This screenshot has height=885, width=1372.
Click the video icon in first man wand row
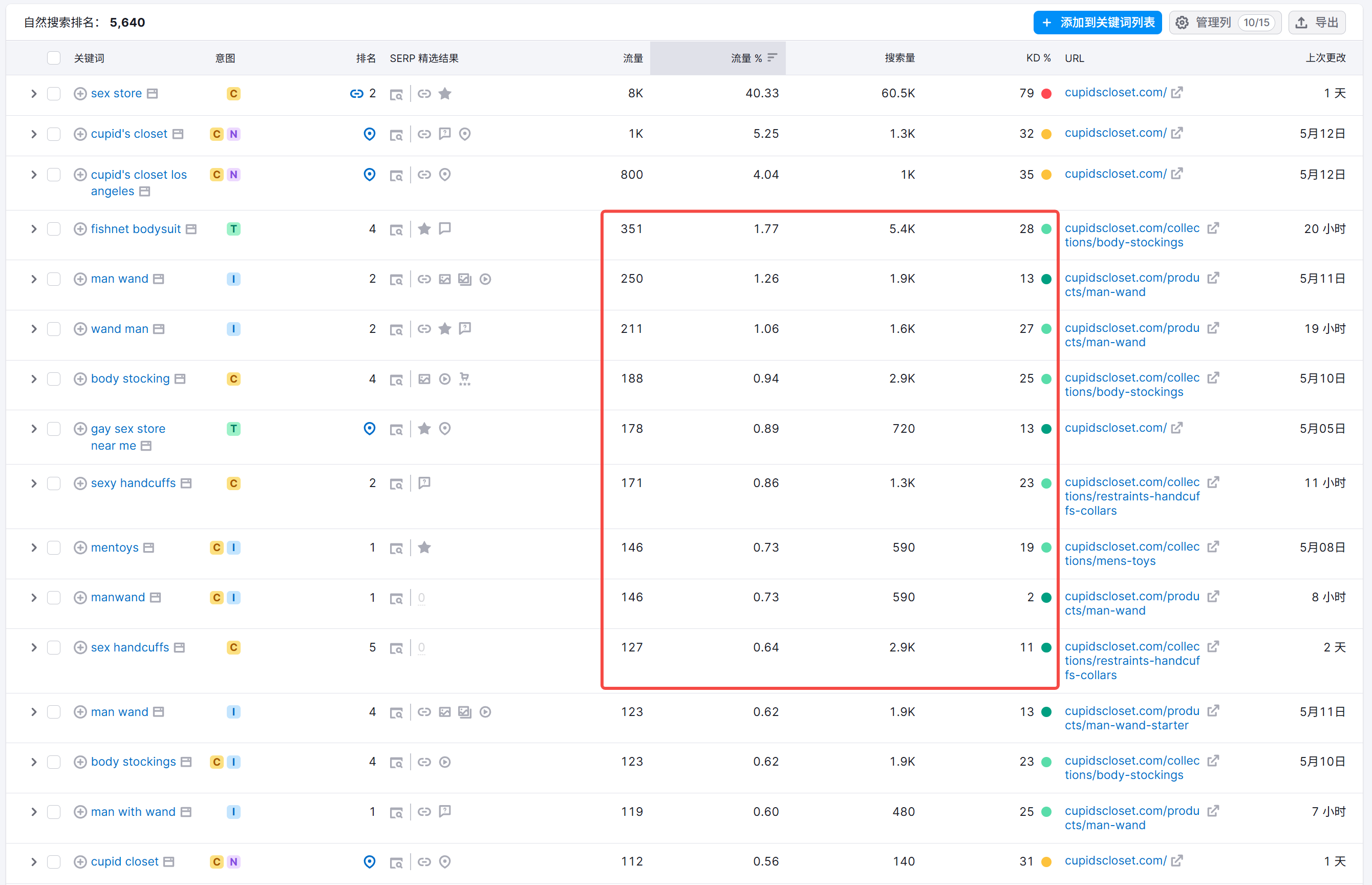tap(485, 279)
